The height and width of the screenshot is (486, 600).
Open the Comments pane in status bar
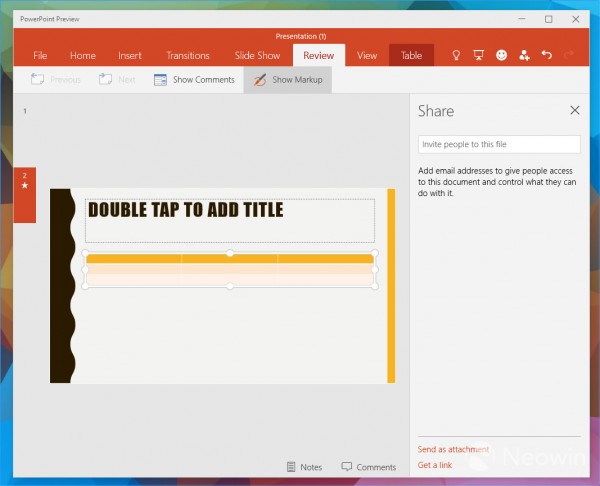click(x=369, y=467)
